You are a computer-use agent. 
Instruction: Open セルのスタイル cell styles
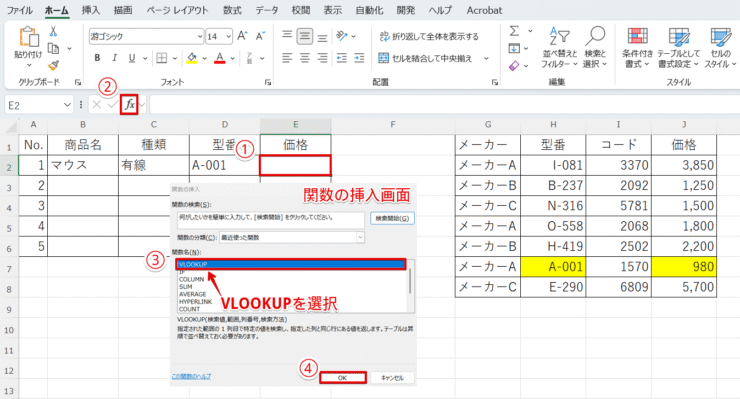[x=720, y=47]
